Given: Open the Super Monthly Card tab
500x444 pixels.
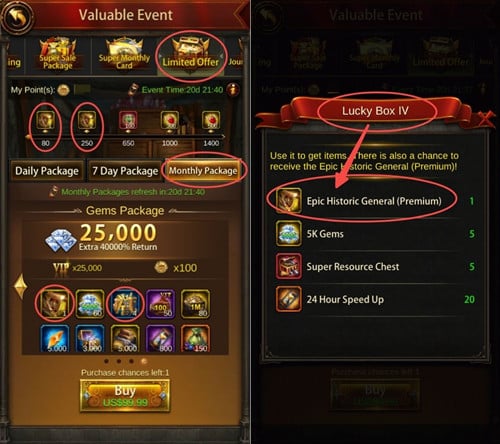Looking at the screenshot, I should [x=124, y=55].
